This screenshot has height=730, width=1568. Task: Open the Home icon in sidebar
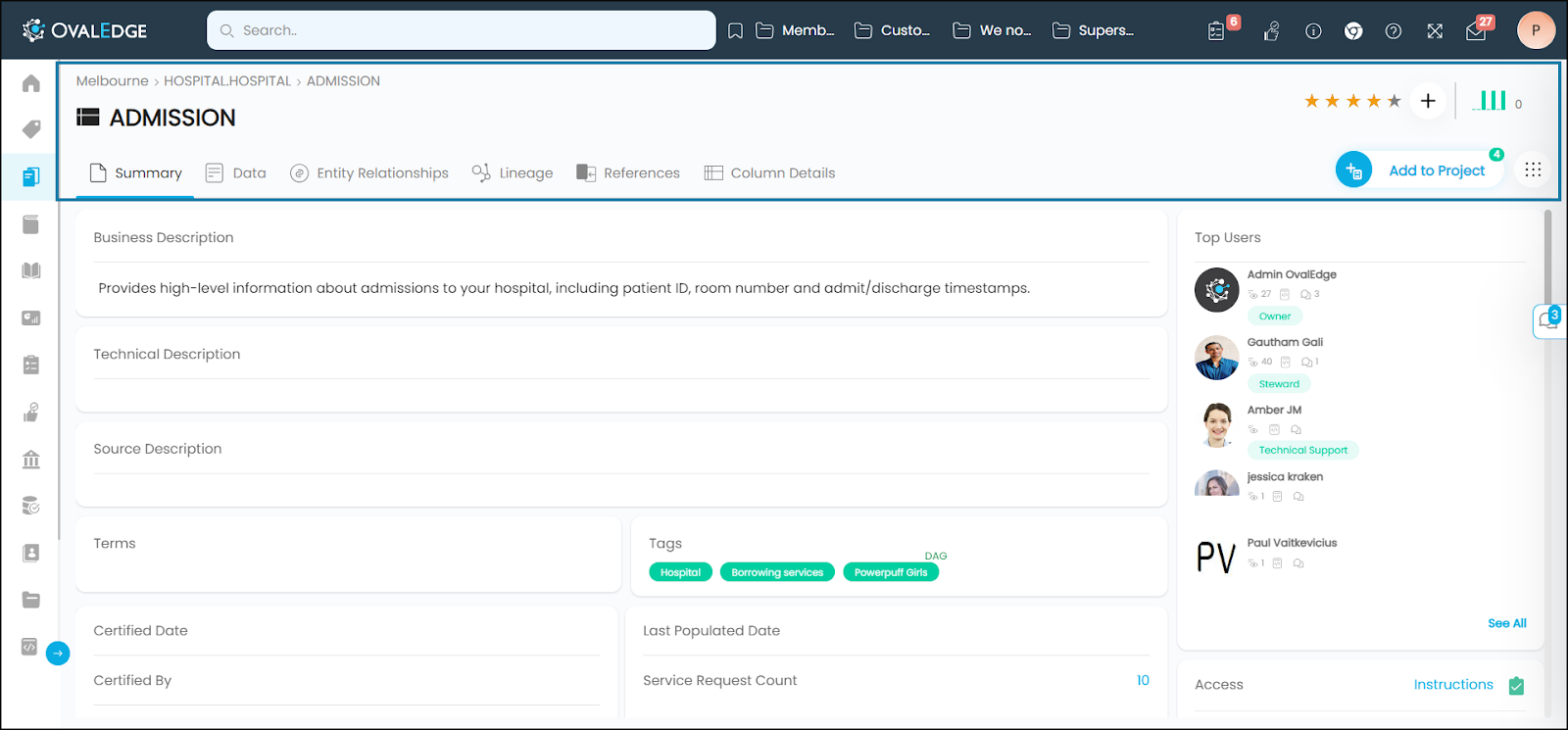[x=31, y=83]
